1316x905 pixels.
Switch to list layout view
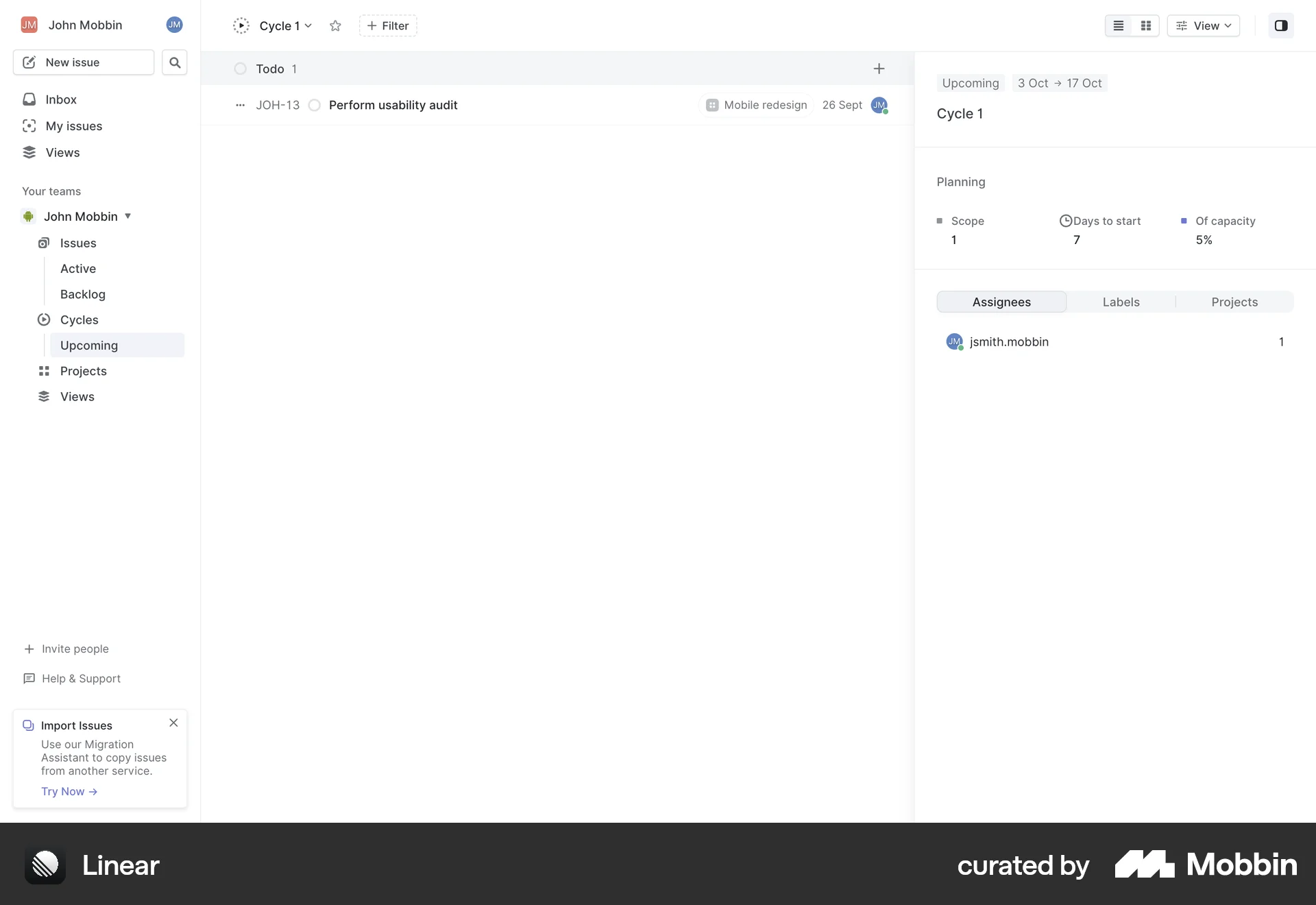(1118, 25)
